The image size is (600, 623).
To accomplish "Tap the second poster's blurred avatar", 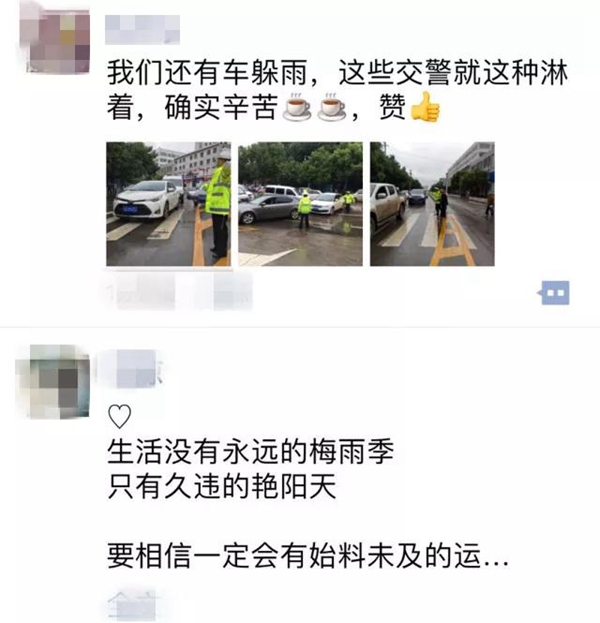I will pos(54,382).
